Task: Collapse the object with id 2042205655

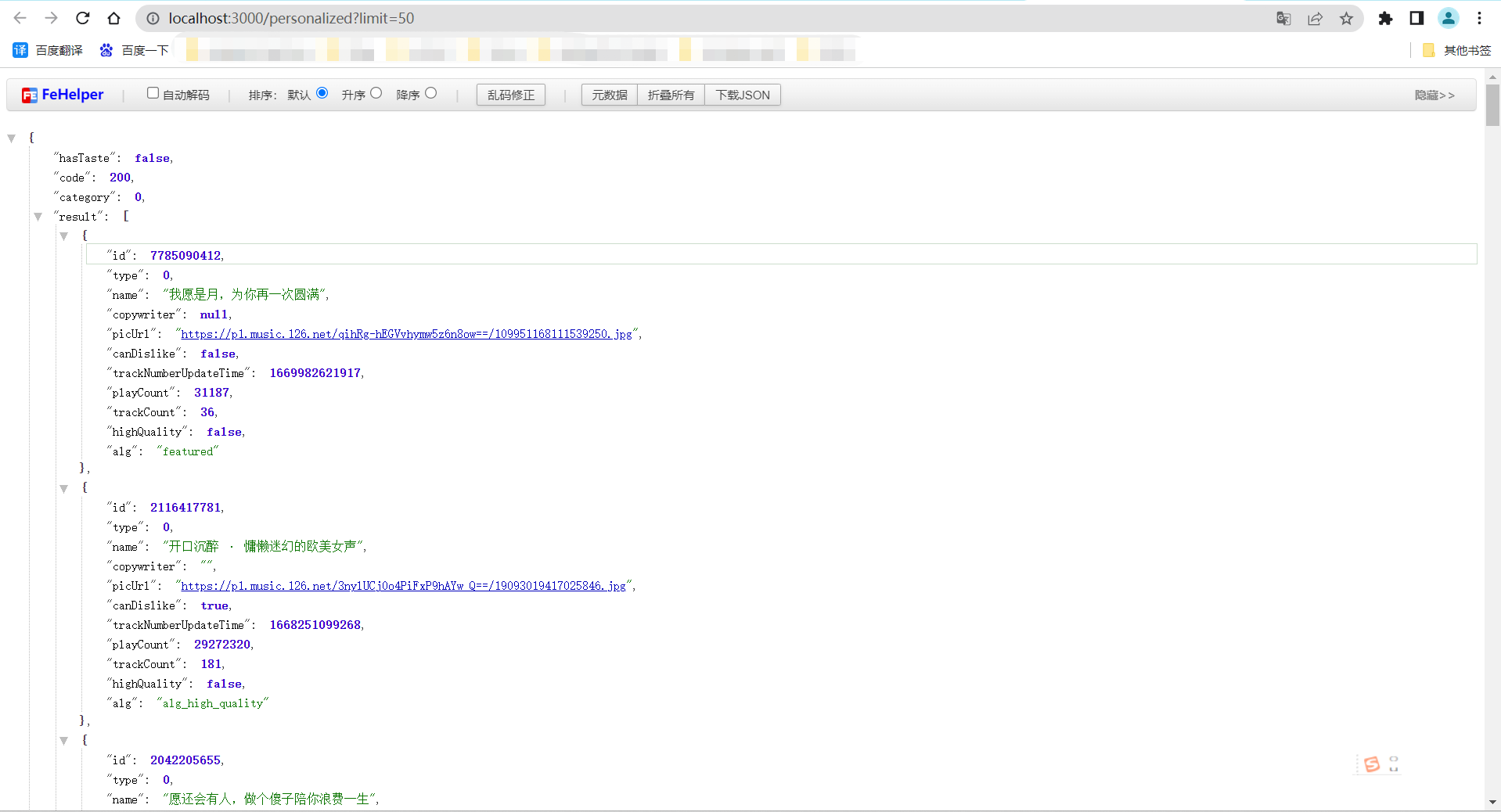Action: (x=64, y=741)
